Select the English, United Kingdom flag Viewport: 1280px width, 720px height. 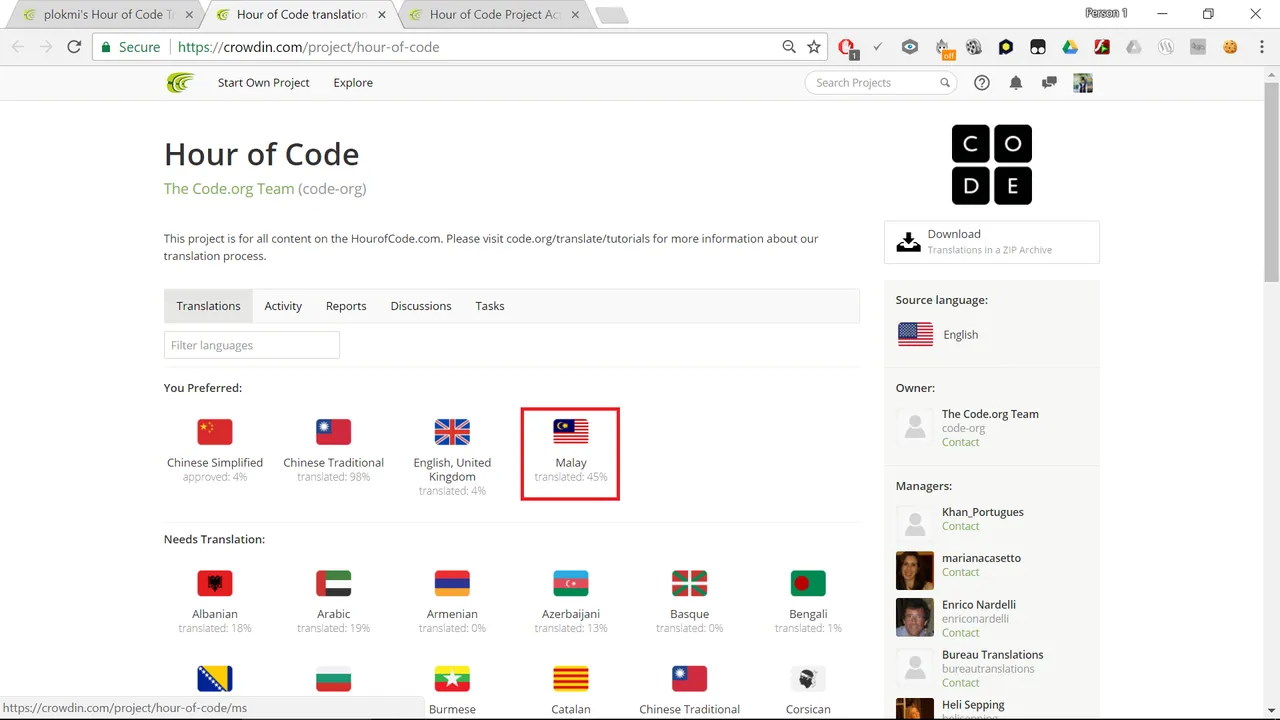(x=452, y=432)
